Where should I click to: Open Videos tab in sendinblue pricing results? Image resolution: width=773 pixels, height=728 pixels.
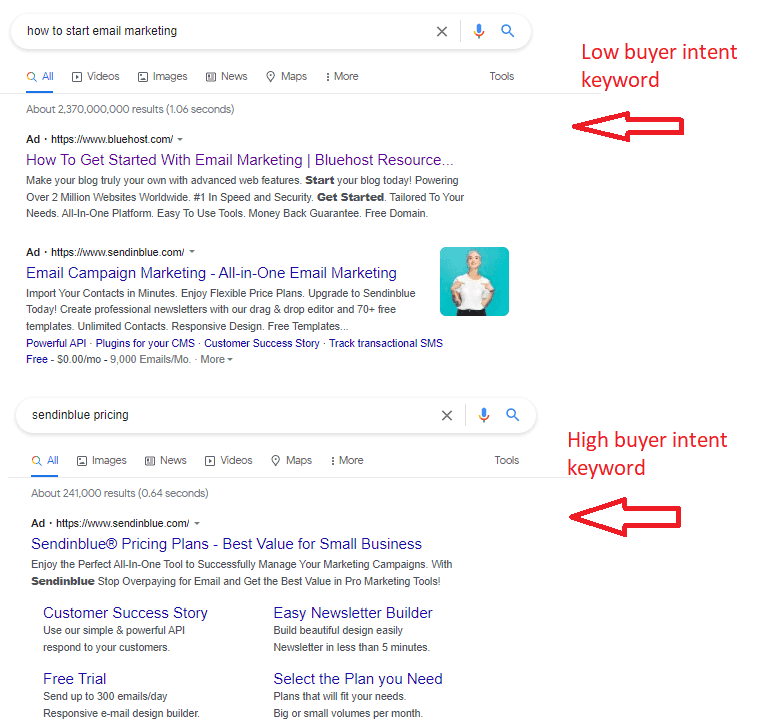point(229,460)
